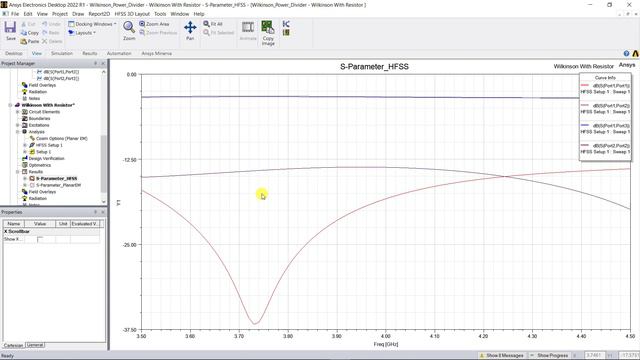Select S-Parameter_HFSS report in tree
This screenshot has height=360, width=640.
point(56,178)
